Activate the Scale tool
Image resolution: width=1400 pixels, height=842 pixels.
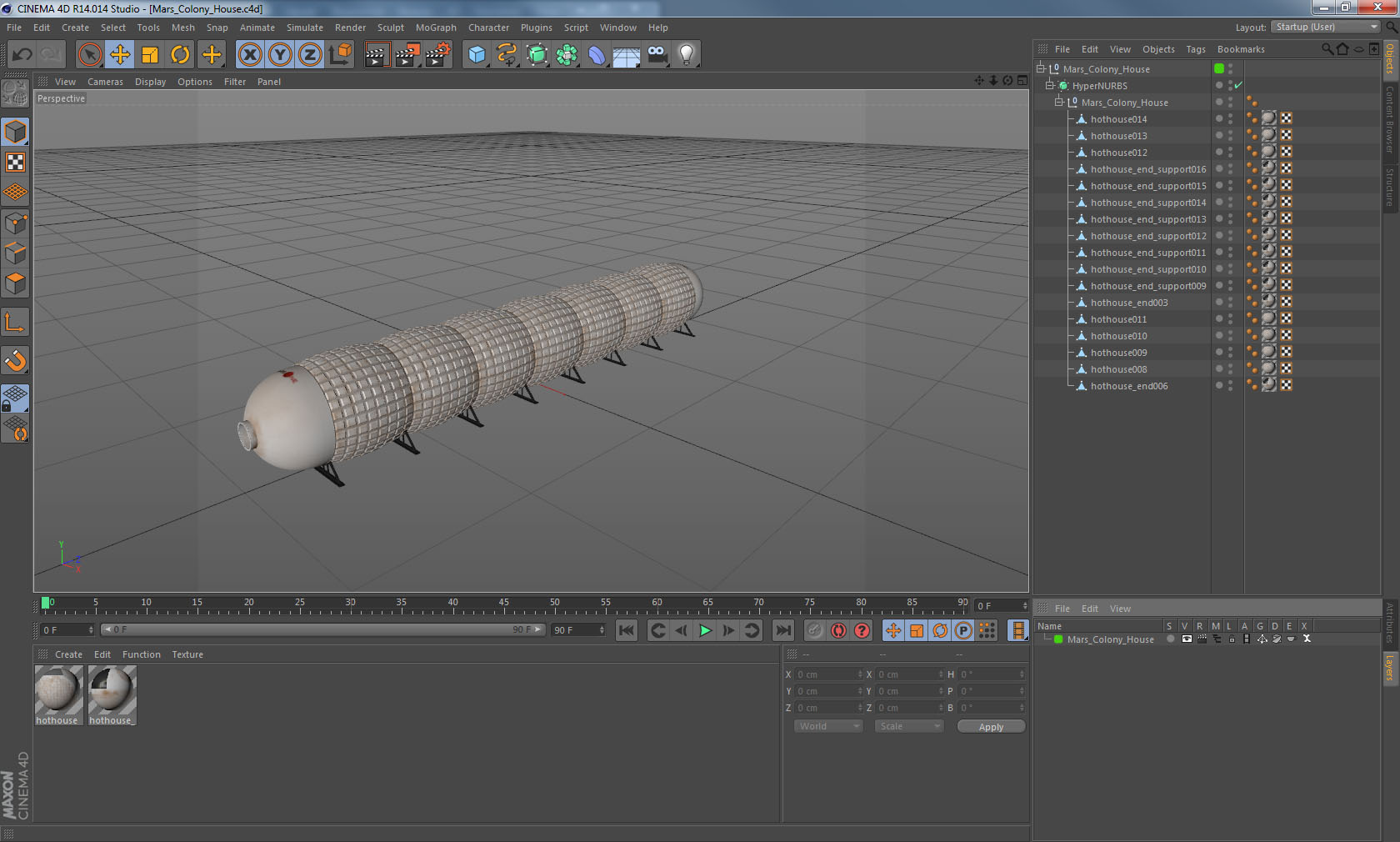pyautogui.click(x=150, y=55)
